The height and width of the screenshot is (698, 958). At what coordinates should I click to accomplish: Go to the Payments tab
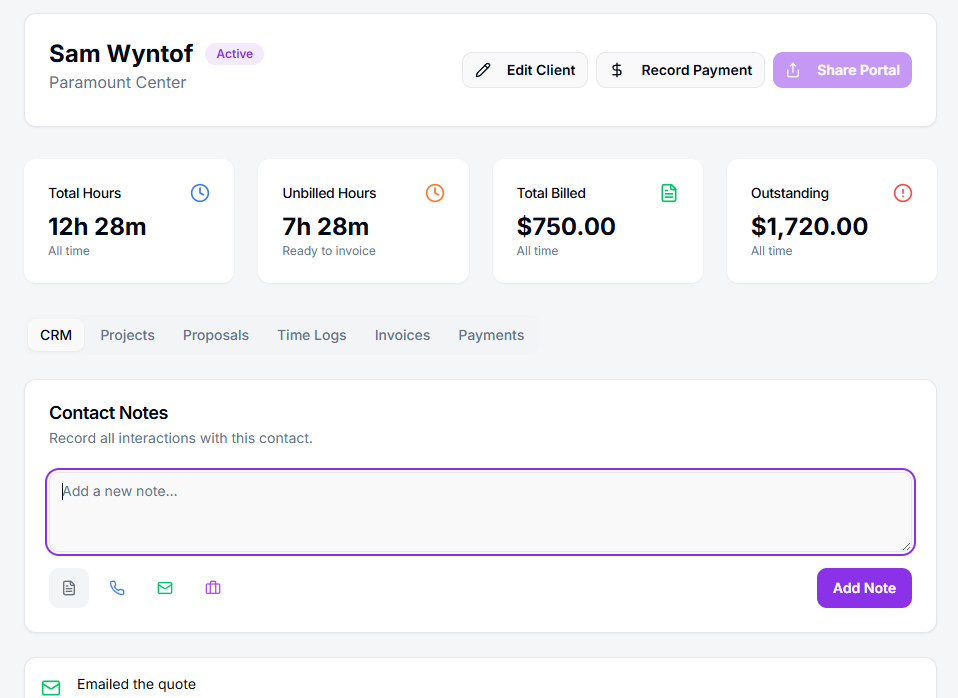click(x=491, y=335)
